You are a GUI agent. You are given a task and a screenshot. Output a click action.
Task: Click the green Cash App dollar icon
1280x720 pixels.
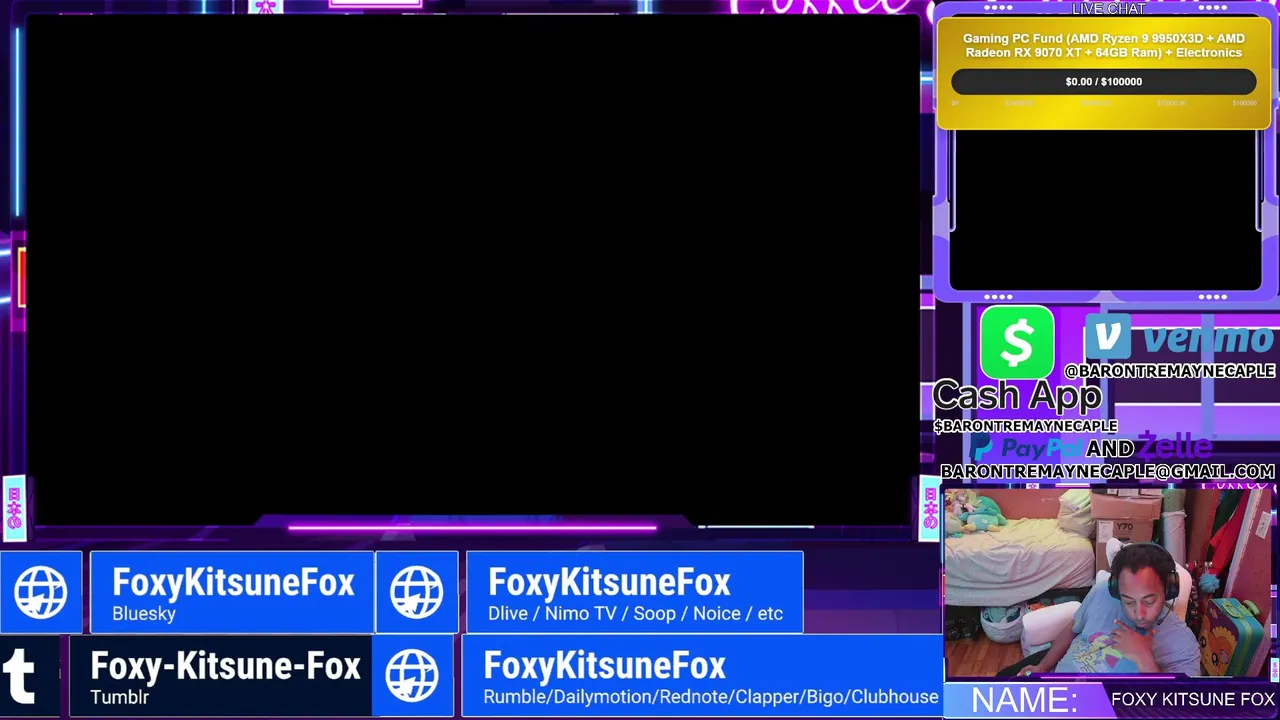[1017, 343]
